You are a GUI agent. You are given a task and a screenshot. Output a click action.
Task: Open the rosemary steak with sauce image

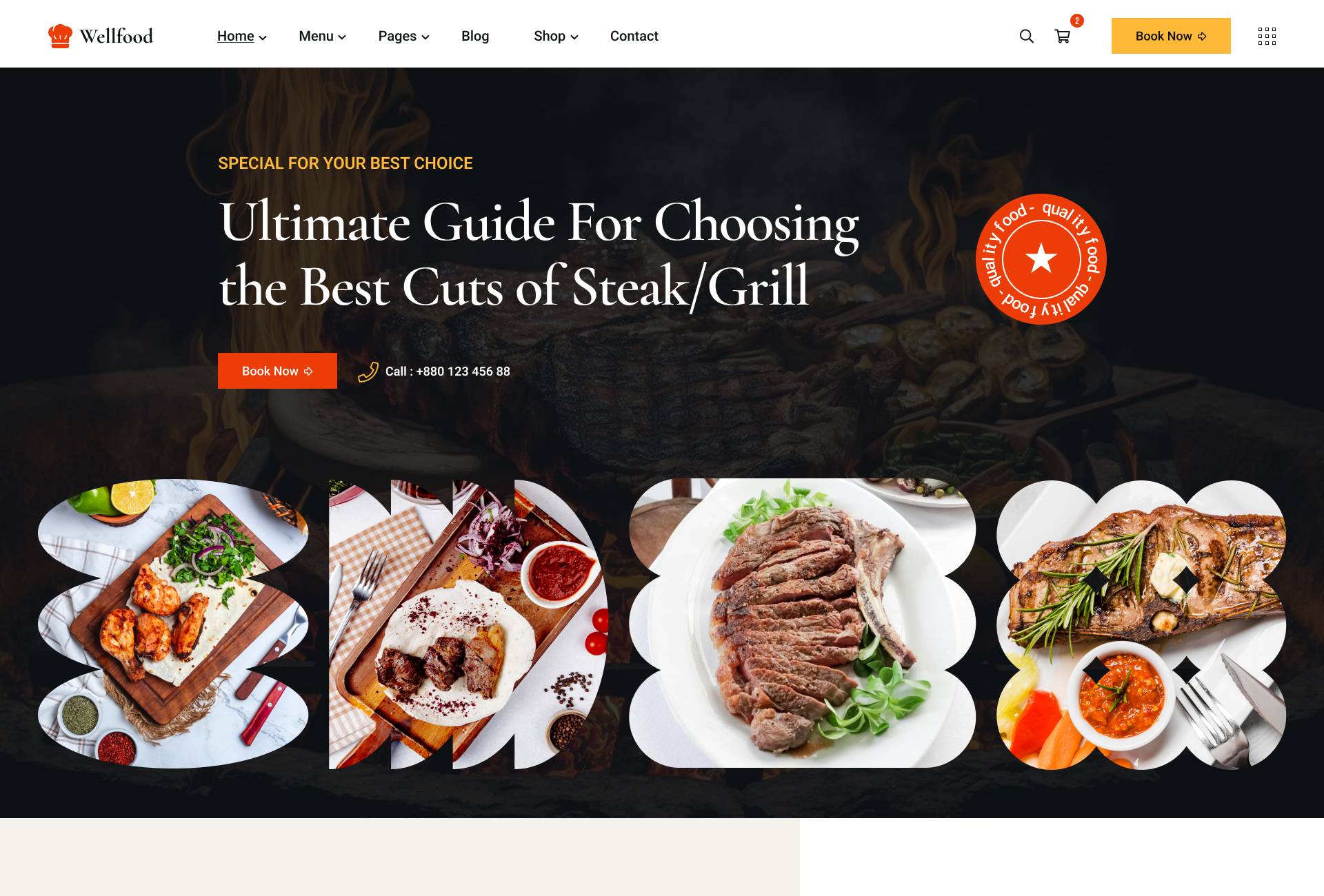coord(1141,624)
